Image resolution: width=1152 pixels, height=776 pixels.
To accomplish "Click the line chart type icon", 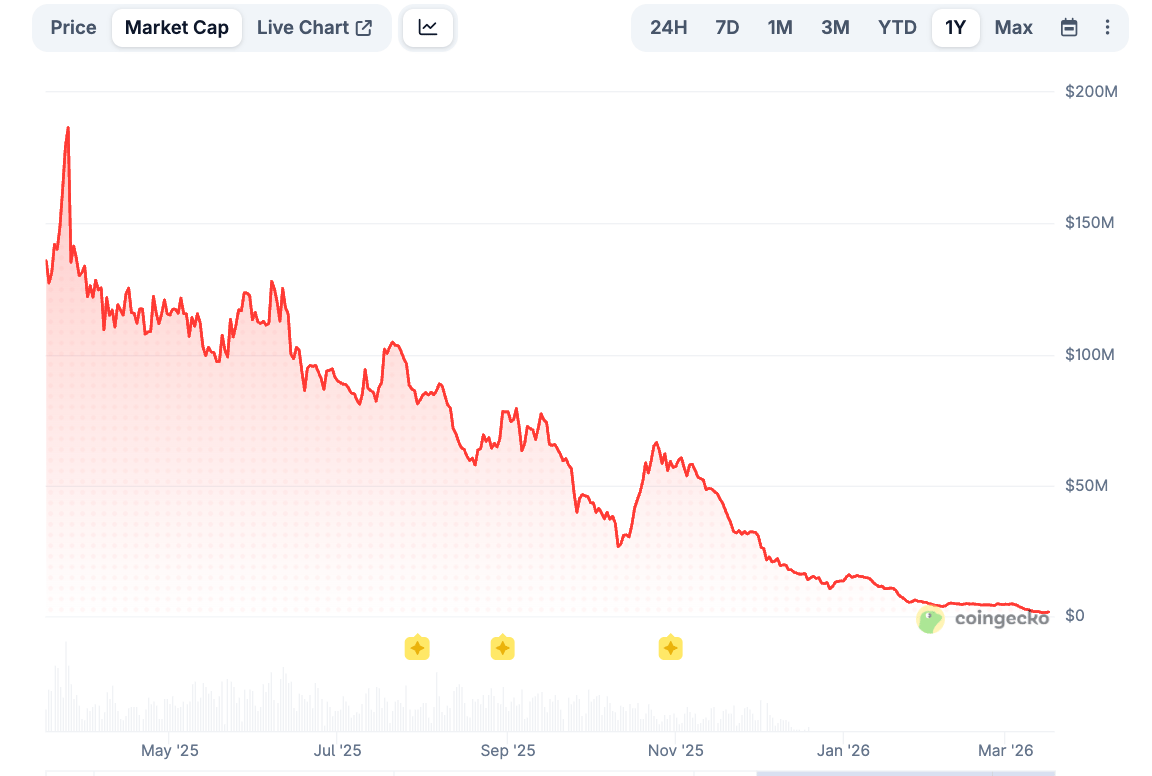I will tap(428, 28).
